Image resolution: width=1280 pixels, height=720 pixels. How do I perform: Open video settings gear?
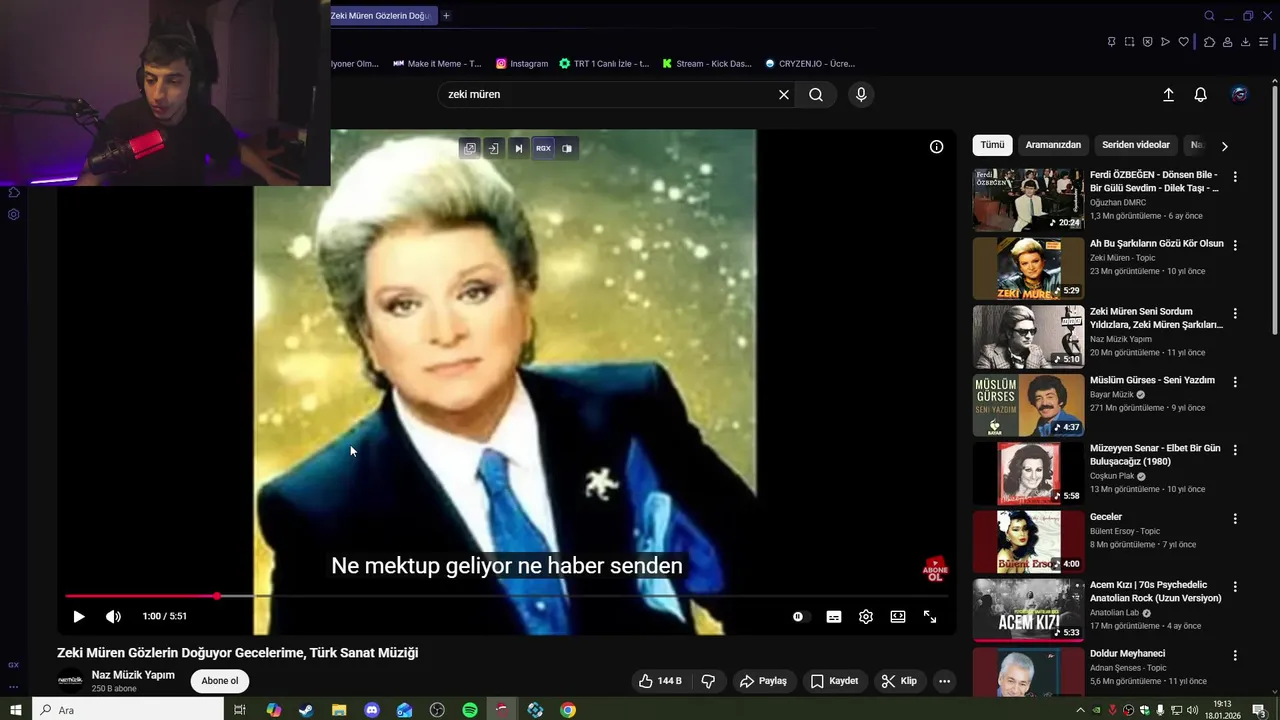click(x=866, y=617)
